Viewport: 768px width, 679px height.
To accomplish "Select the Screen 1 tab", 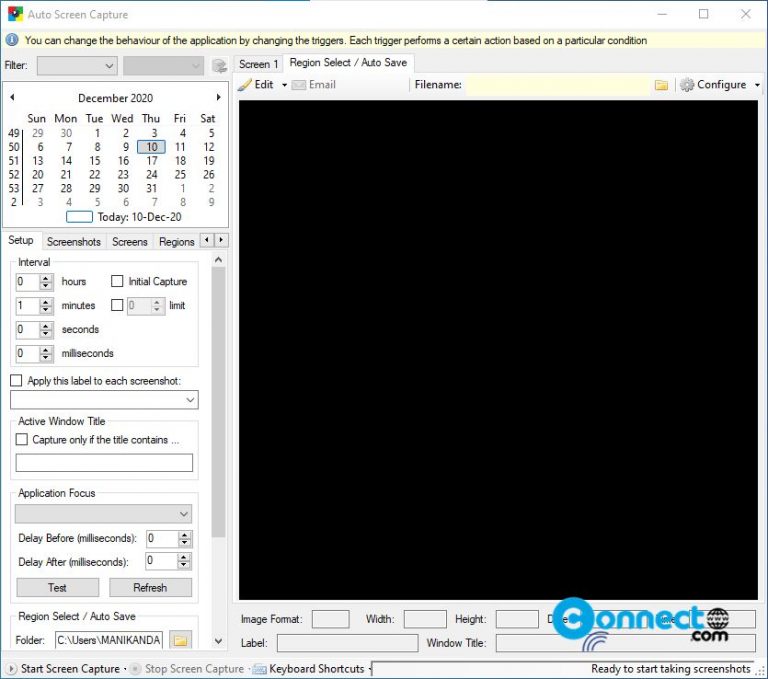I will tap(258, 64).
